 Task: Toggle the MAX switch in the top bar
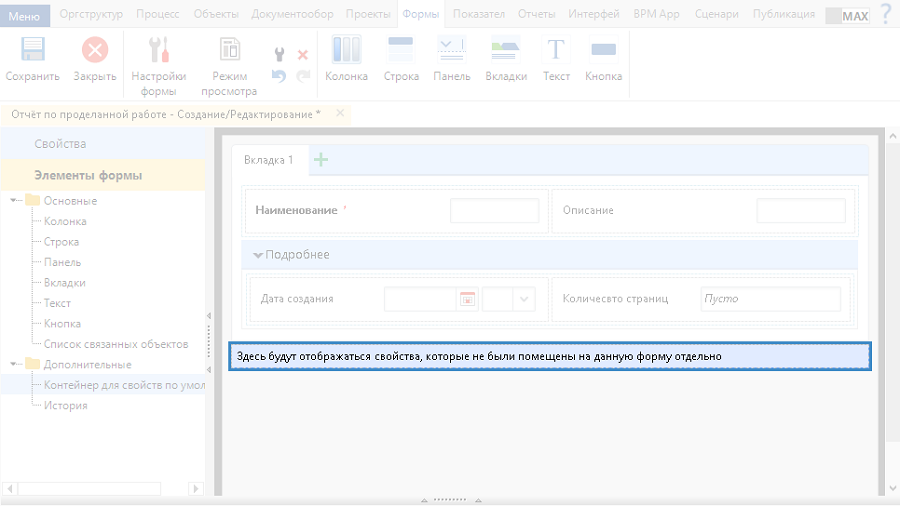847,15
